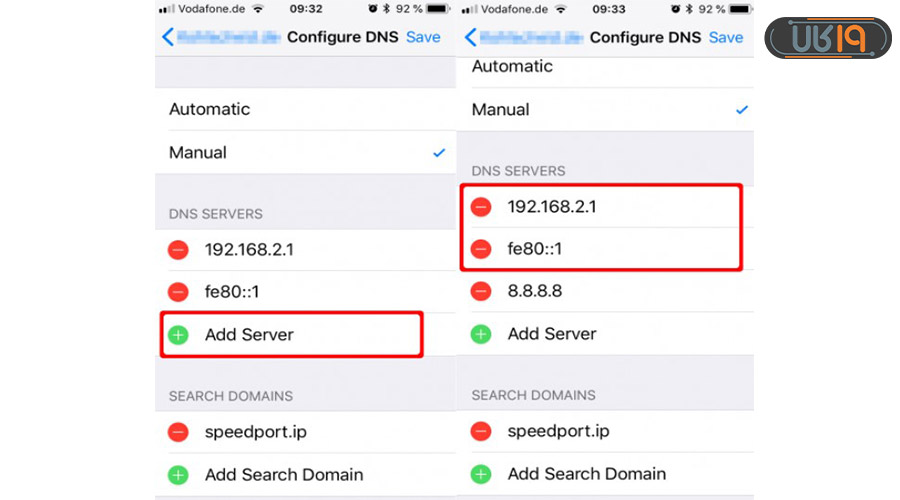Tap speedport.ip domain text on right phone

[x=558, y=432]
